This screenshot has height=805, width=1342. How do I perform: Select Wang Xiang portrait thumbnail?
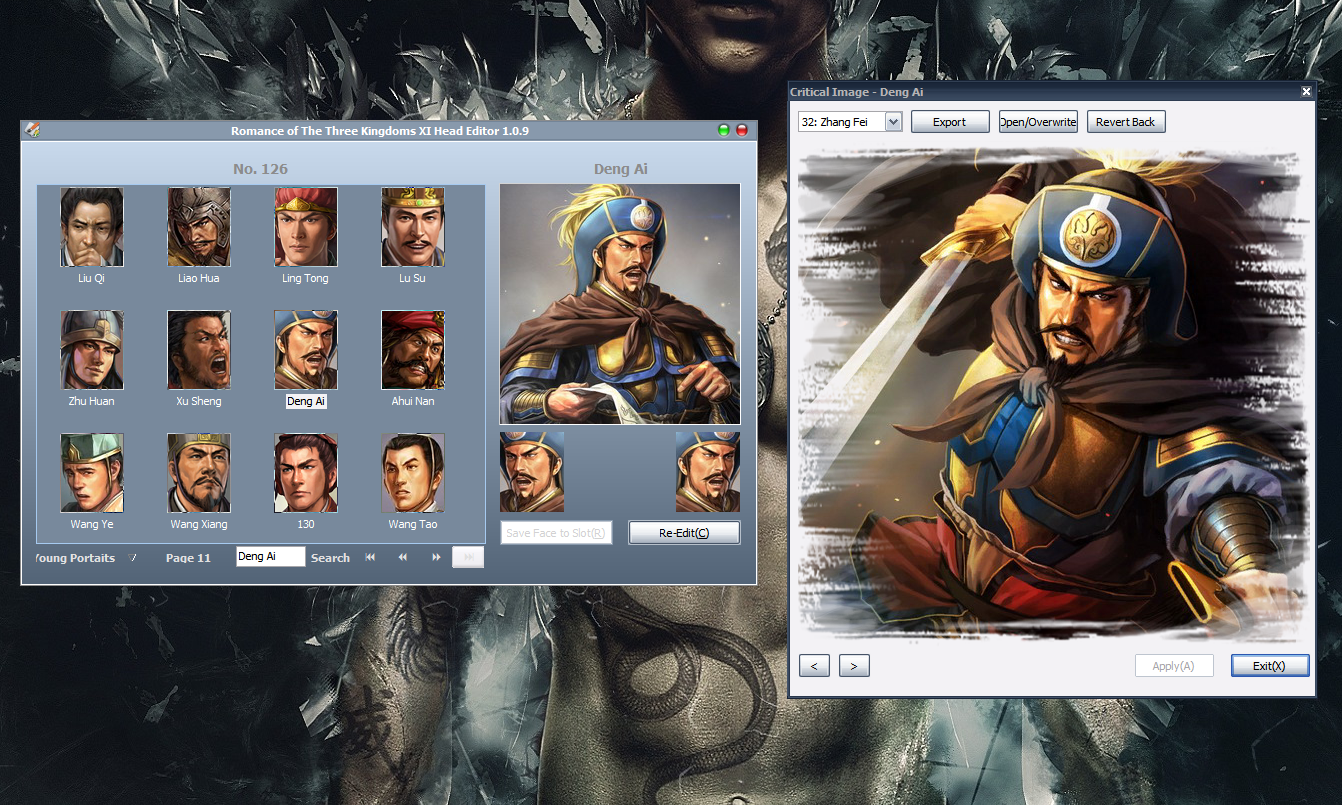click(198, 473)
